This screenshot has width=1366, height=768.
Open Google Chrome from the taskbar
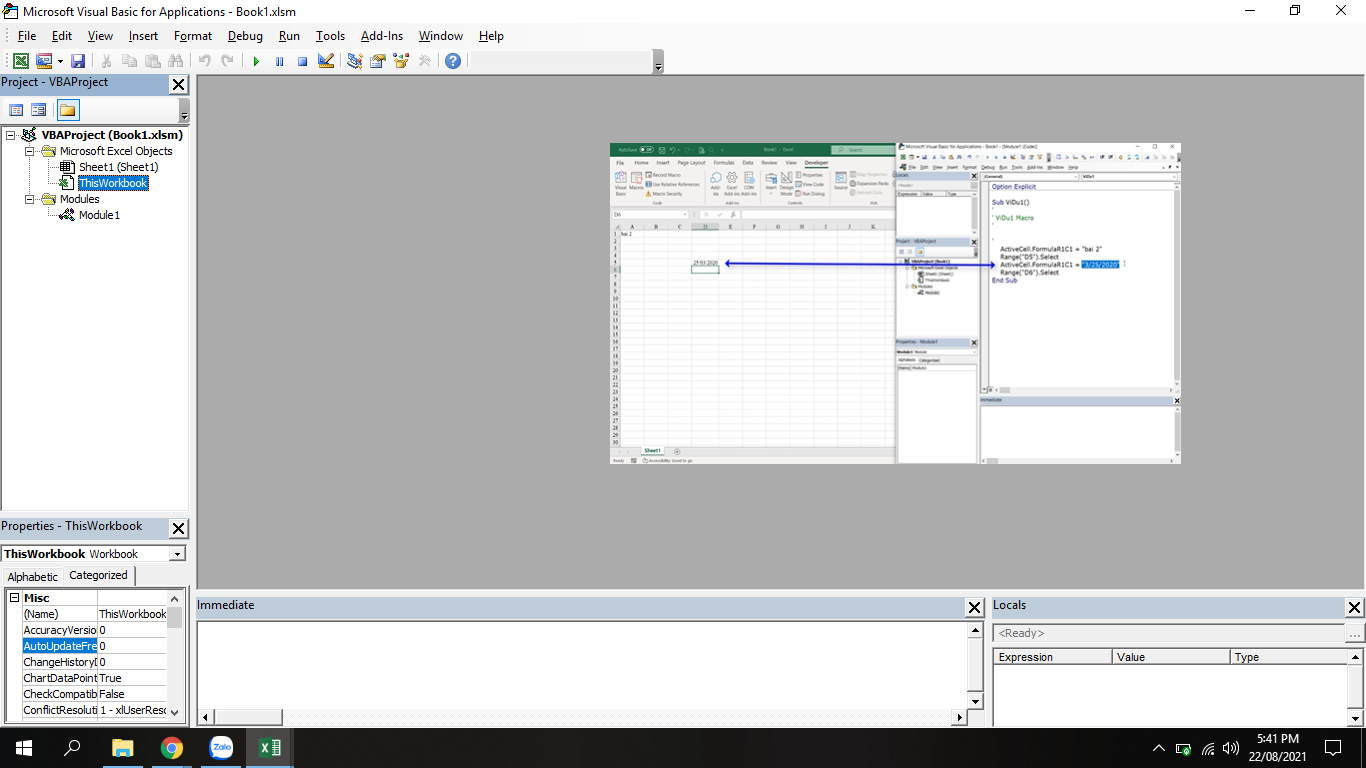(x=172, y=748)
